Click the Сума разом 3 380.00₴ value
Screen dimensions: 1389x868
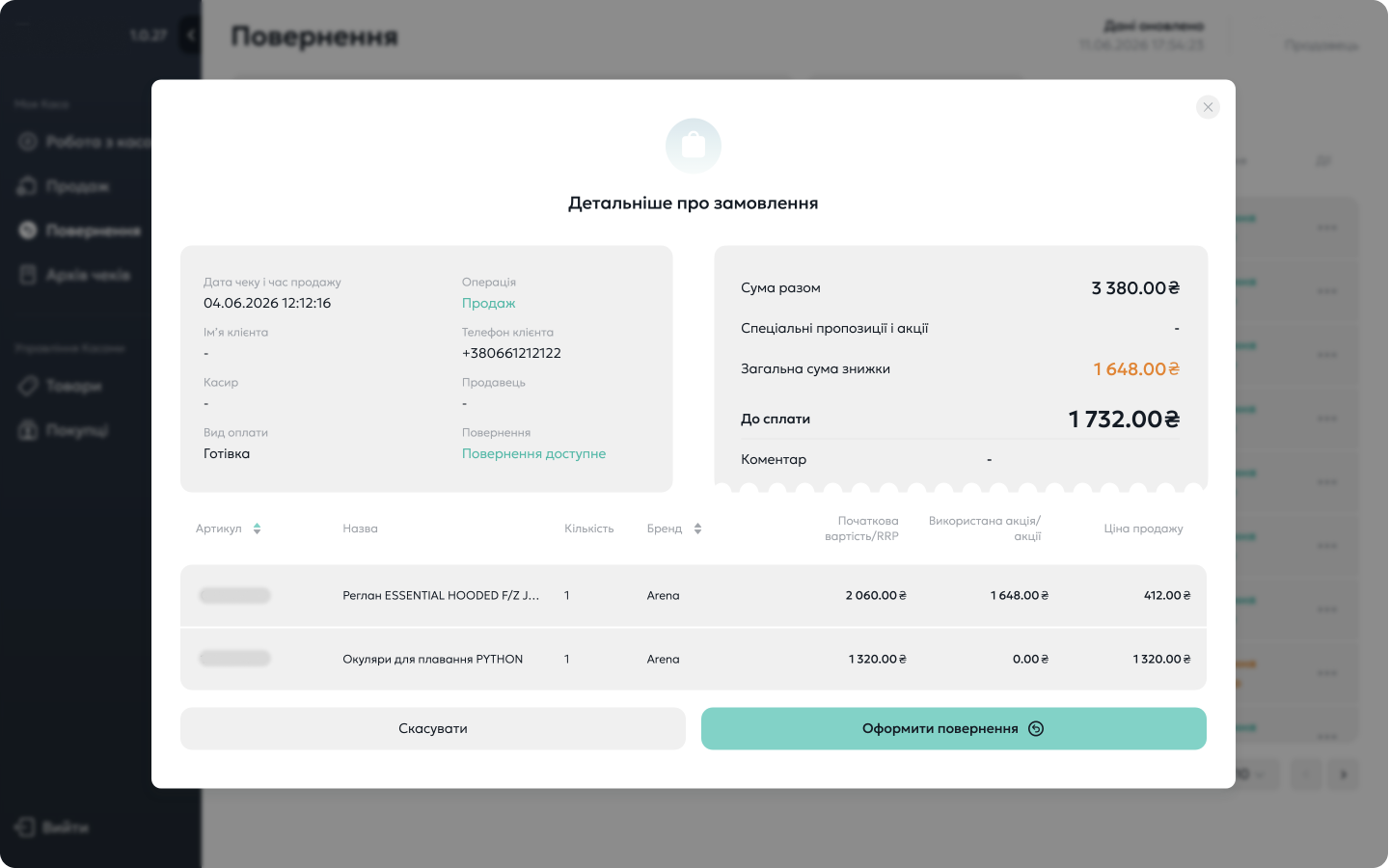1135,288
